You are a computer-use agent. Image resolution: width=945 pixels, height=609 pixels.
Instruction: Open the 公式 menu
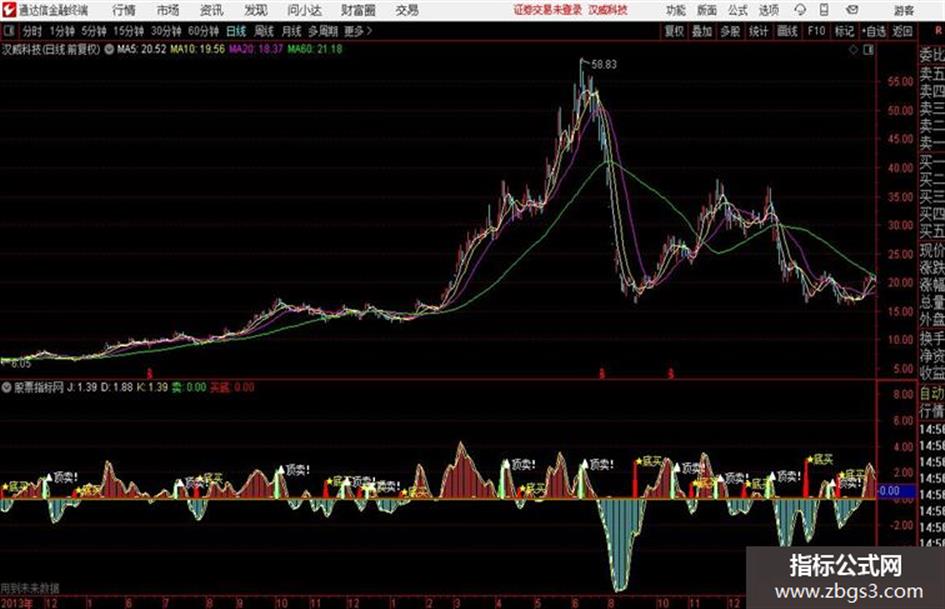pos(738,10)
